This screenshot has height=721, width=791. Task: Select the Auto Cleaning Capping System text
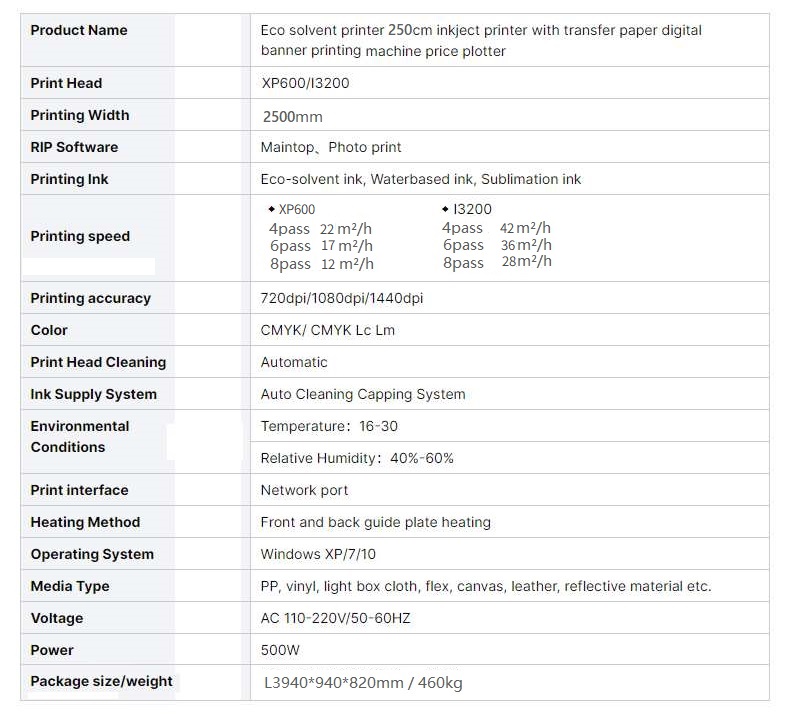click(363, 394)
